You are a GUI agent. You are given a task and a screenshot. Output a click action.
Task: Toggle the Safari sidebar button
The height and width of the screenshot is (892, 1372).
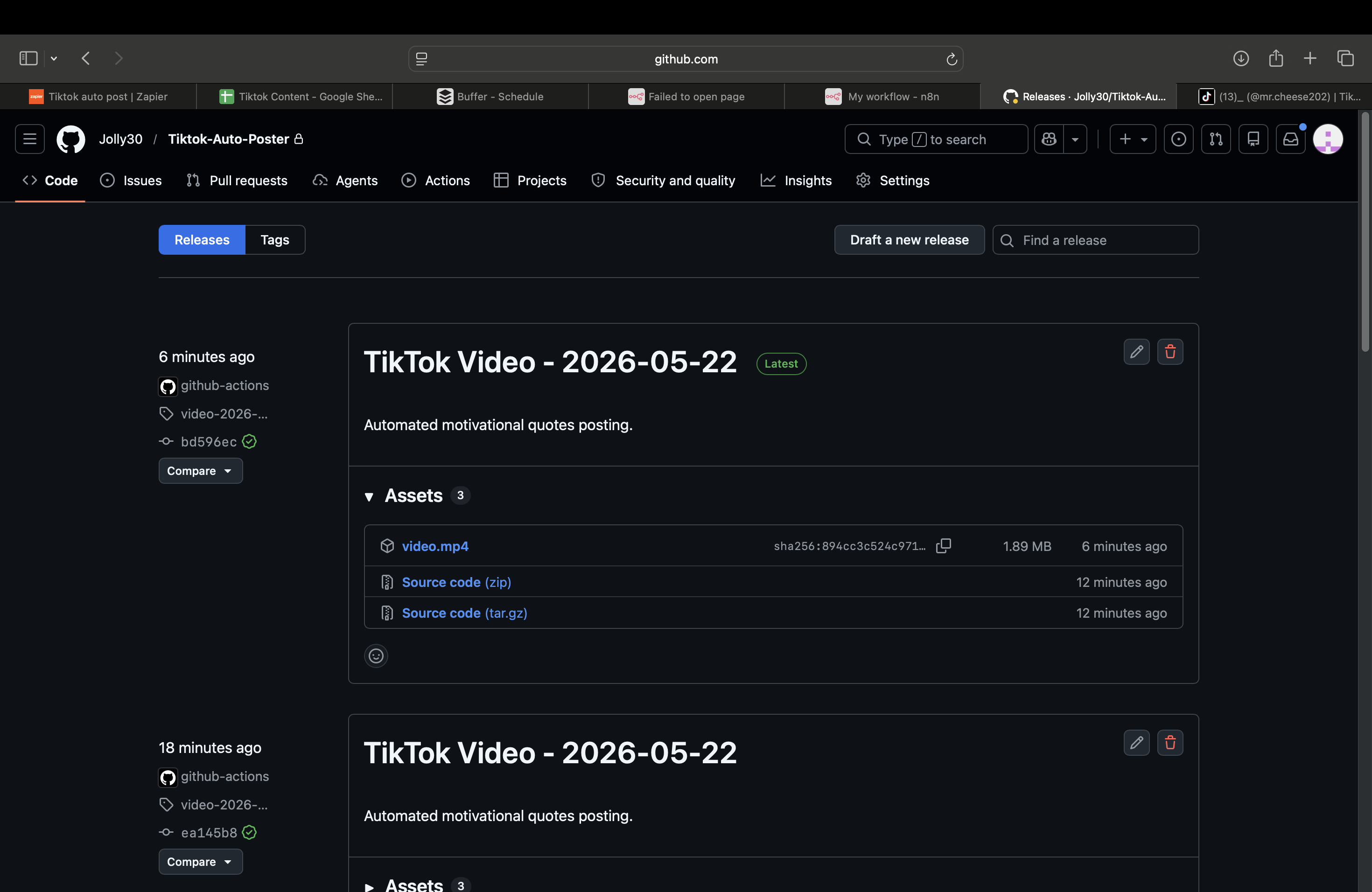tap(28, 58)
